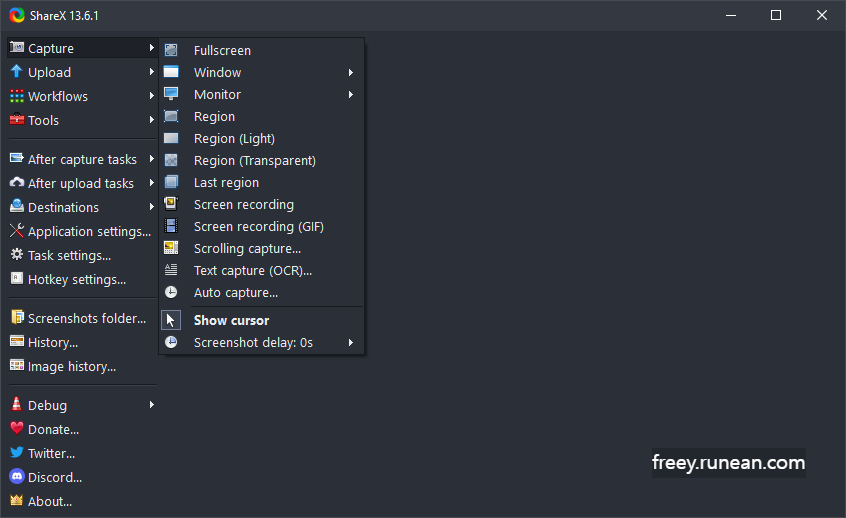The height and width of the screenshot is (518, 846).
Task: Click the Last region icon
Action: [171, 182]
